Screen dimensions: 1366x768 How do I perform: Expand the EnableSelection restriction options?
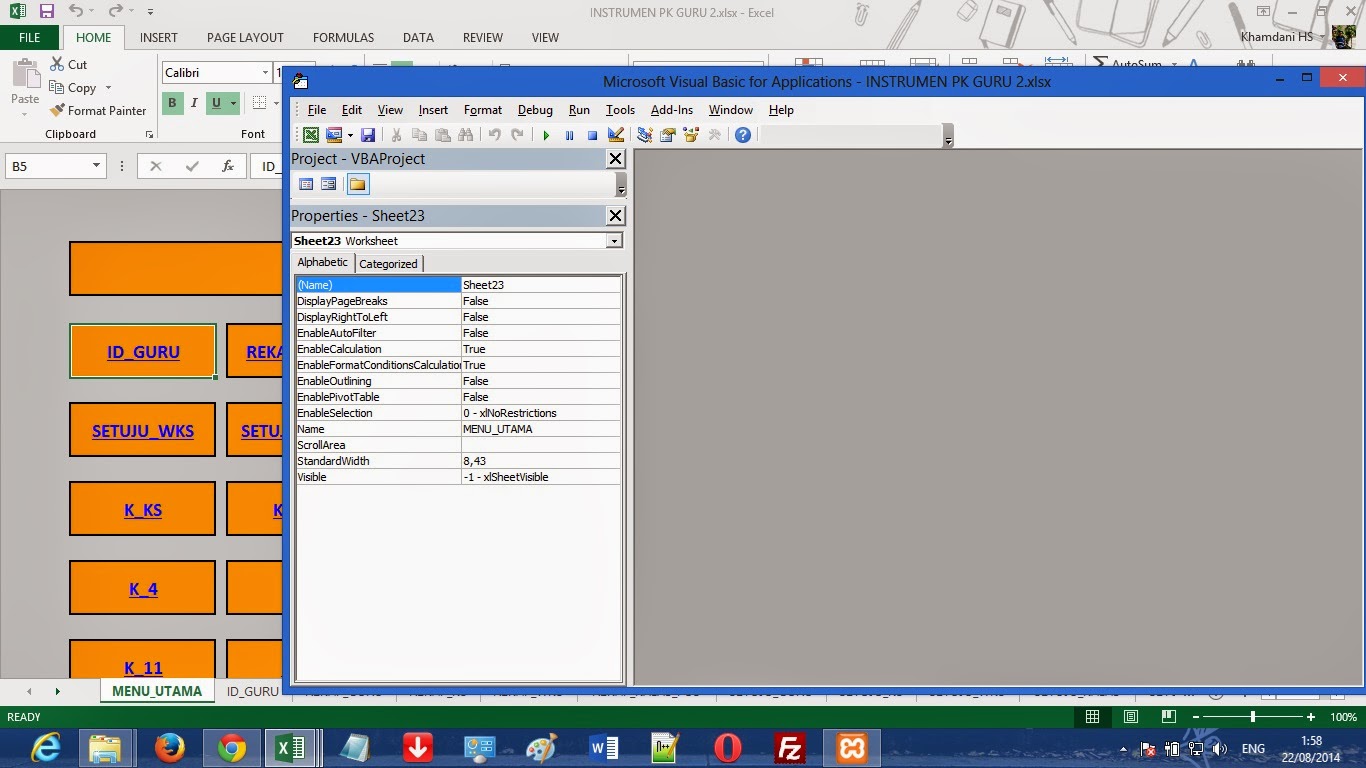(540, 413)
